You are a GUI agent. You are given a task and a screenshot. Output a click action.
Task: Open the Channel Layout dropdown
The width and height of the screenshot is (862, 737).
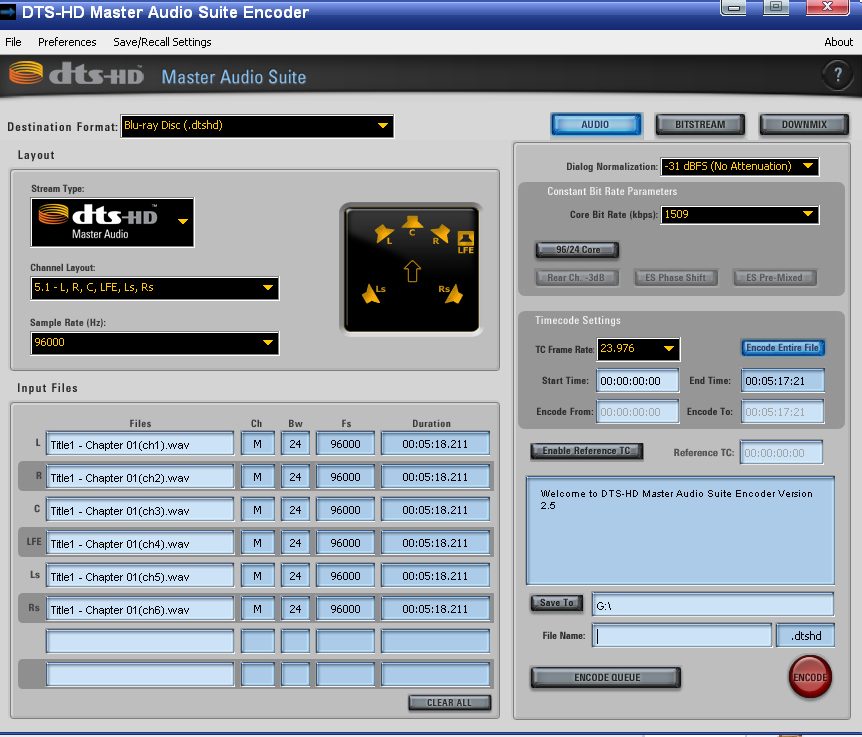(154, 288)
